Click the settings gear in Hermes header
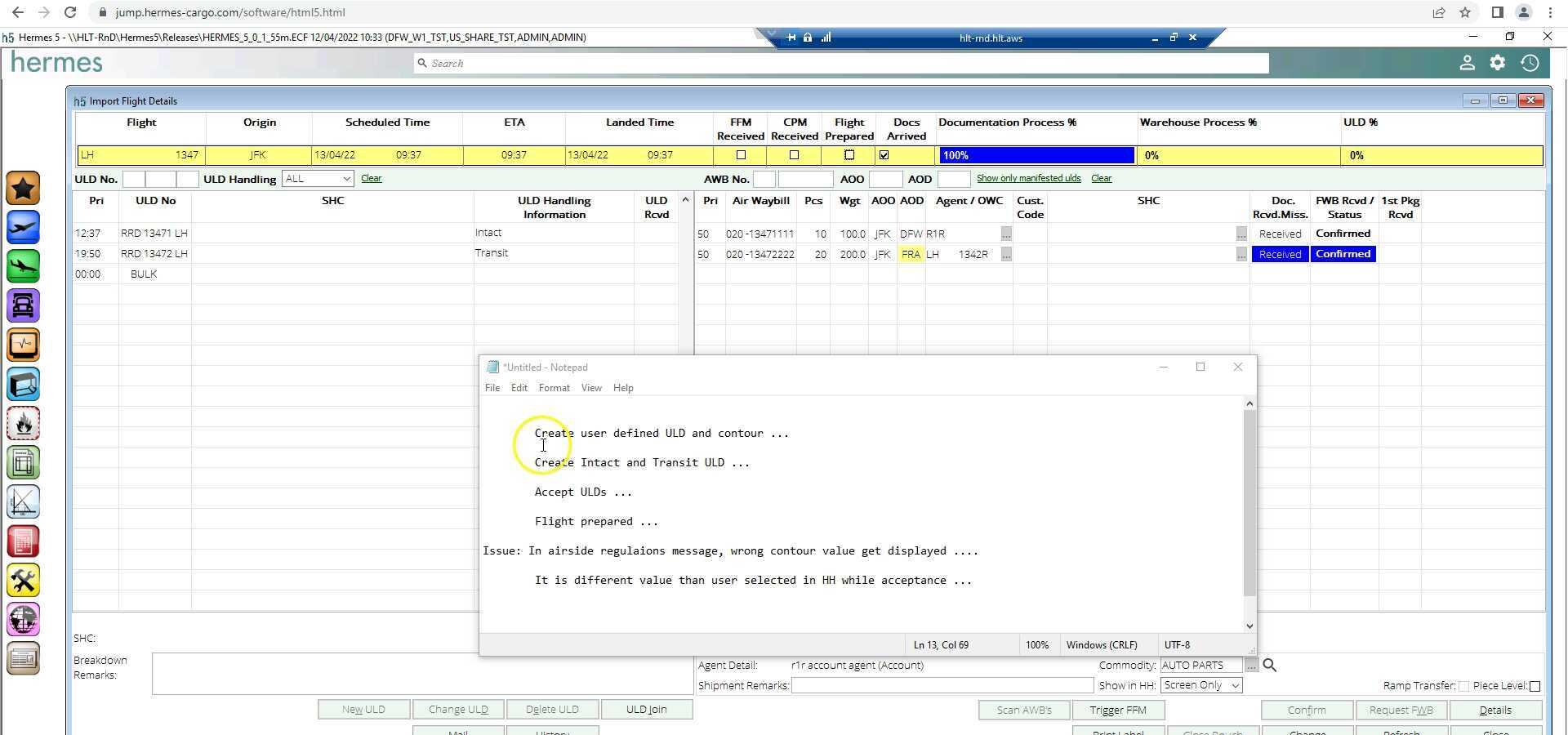This screenshot has width=1568, height=735. pyautogui.click(x=1498, y=63)
